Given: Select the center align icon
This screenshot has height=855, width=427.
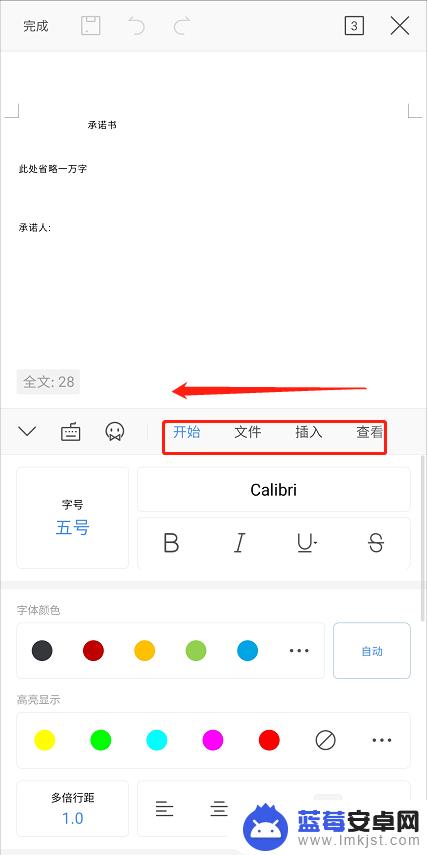Looking at the screenshot, I should [219, 808].
